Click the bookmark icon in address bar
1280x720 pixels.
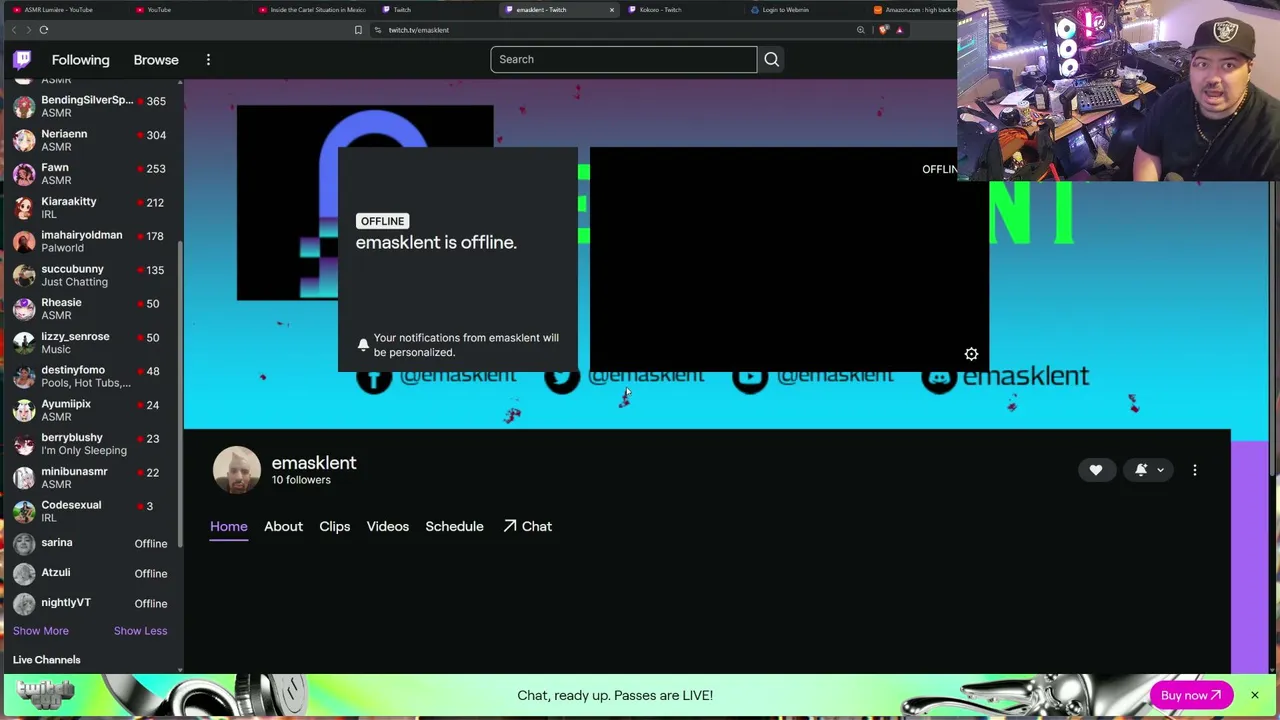point(358,30)
